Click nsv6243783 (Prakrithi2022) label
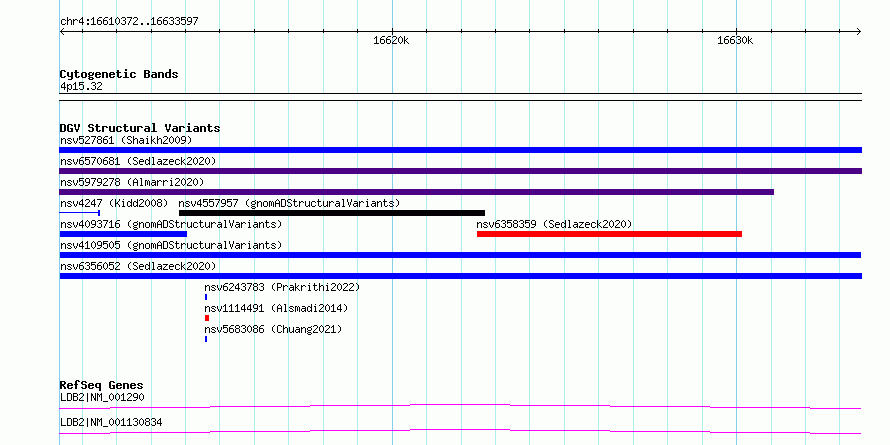 [282, 287]
